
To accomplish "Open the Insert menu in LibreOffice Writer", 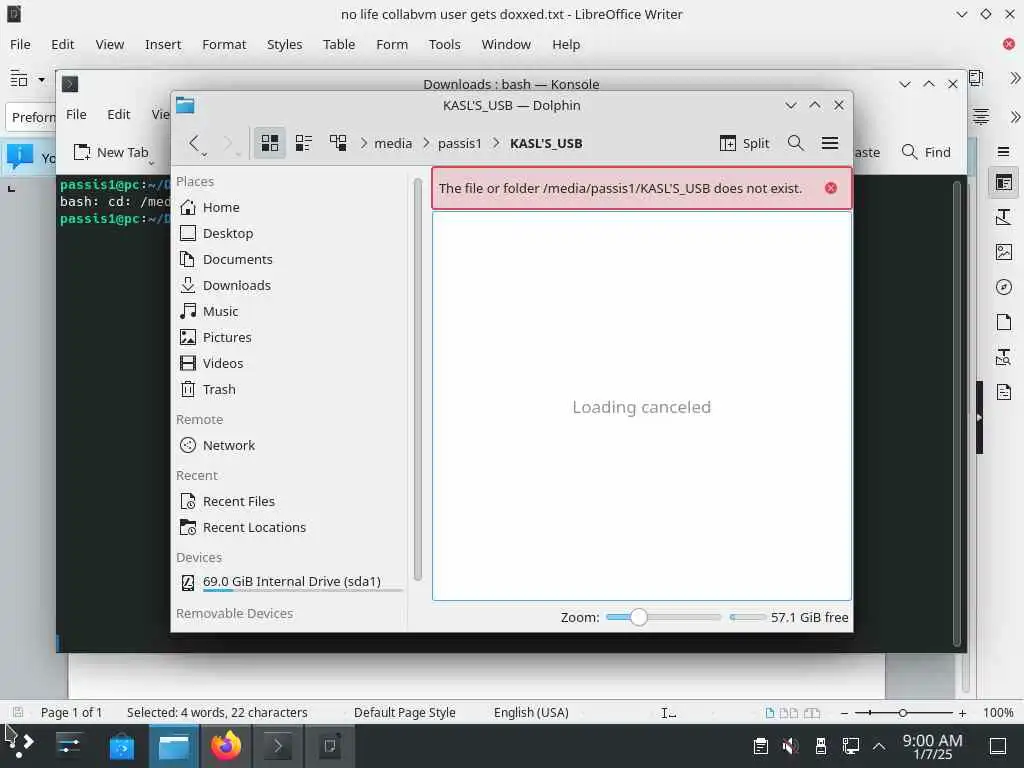I will point(163,44).
